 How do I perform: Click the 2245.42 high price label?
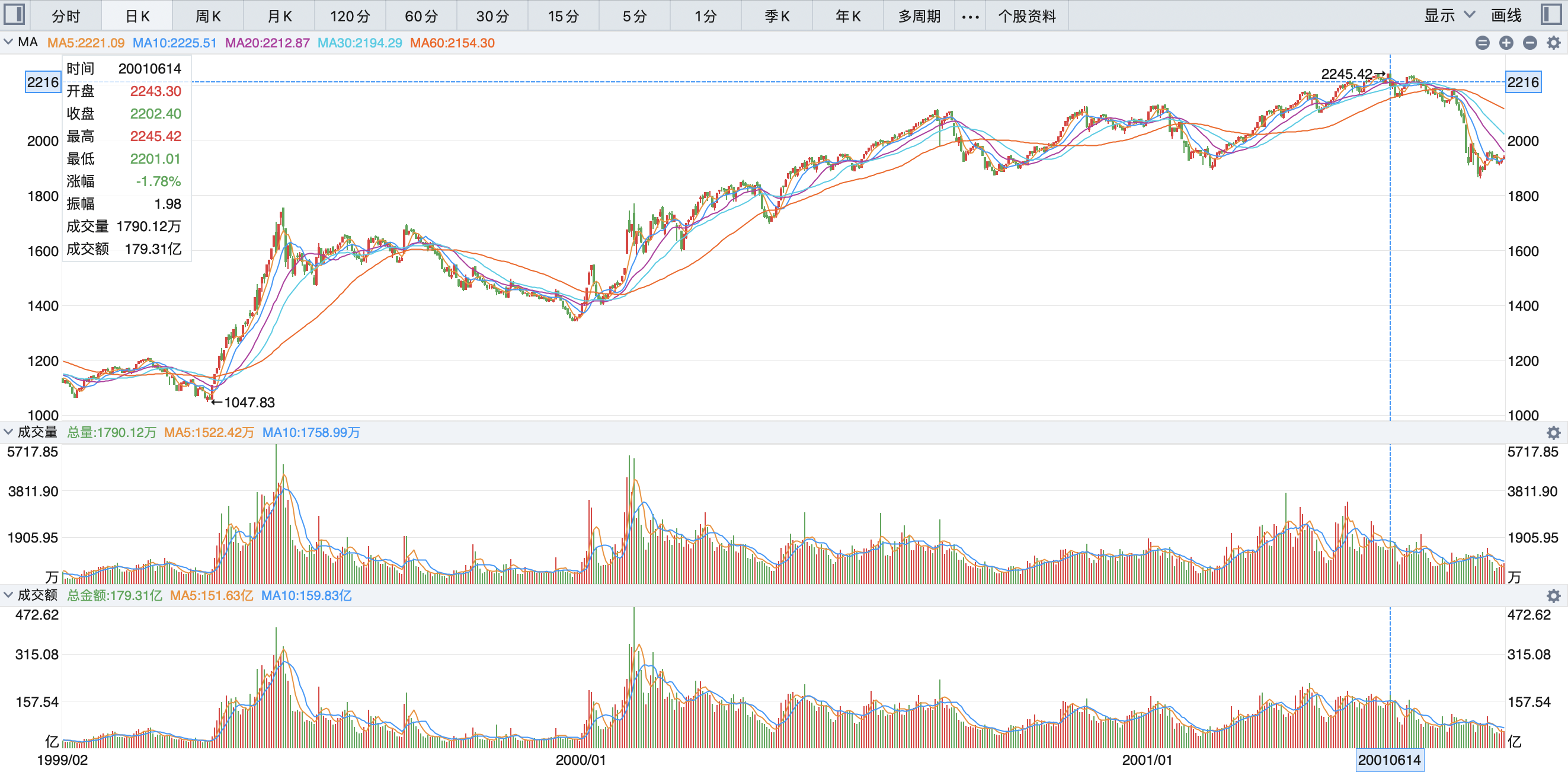pos(1346,74)
